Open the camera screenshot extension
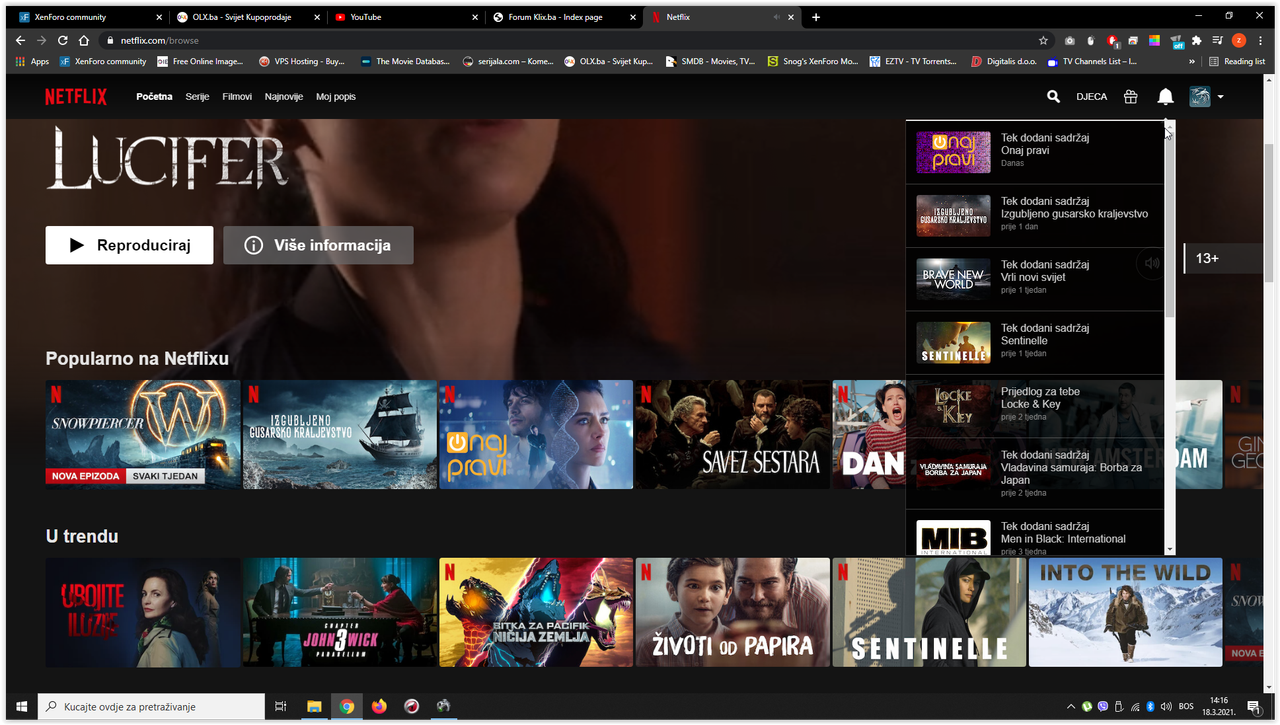 click(x=1069, y=41)
